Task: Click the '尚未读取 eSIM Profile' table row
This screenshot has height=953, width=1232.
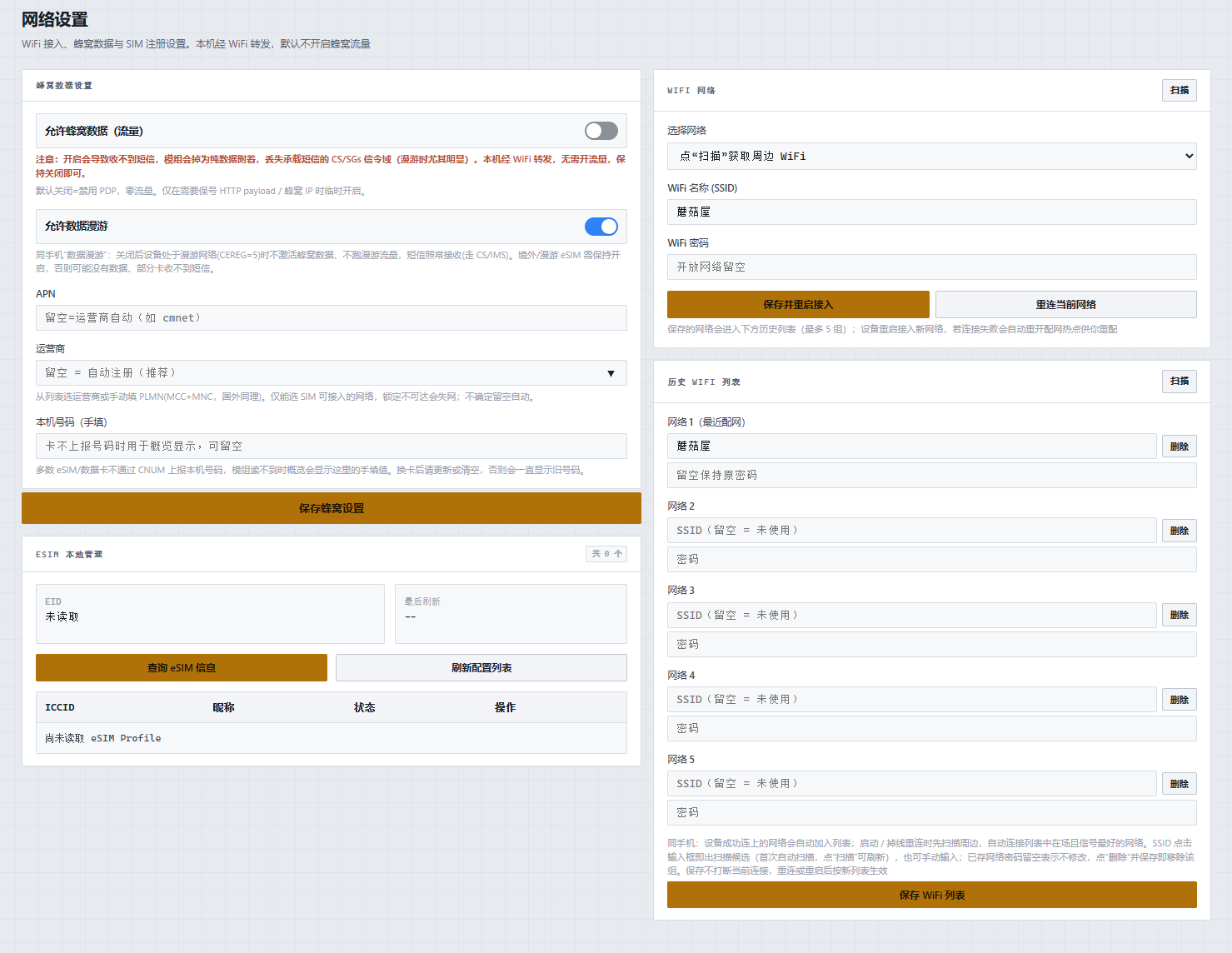Action: point(332,738)
